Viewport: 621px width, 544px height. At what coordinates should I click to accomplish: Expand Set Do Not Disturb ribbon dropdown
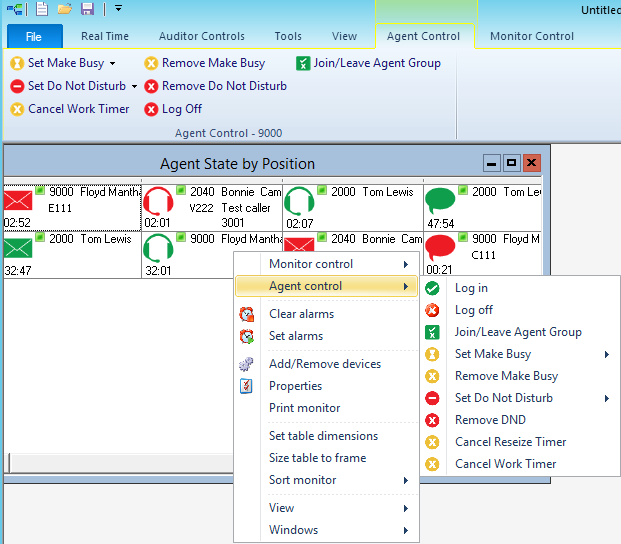click(x=134, y=87)
